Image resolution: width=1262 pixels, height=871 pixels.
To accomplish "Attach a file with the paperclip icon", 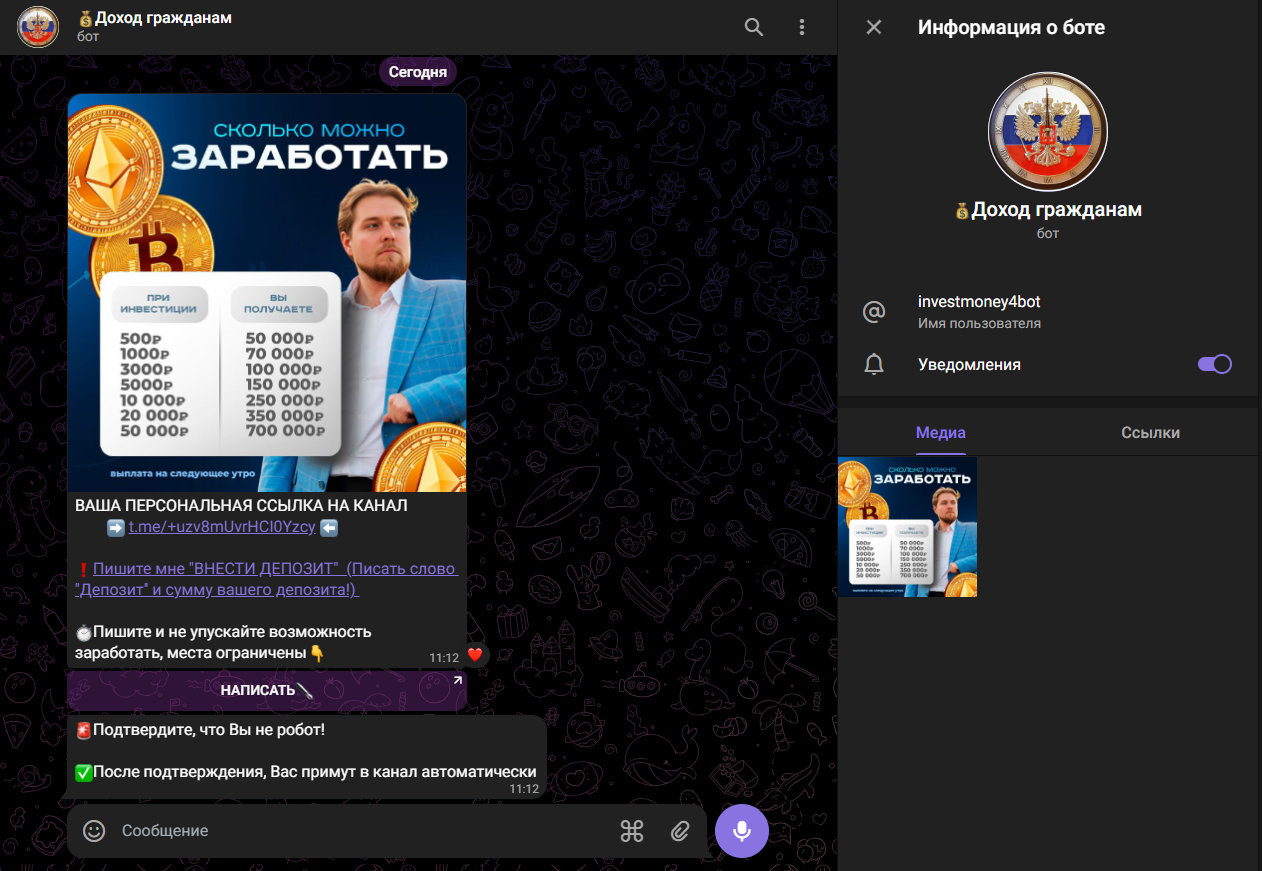I will [680, 831].
